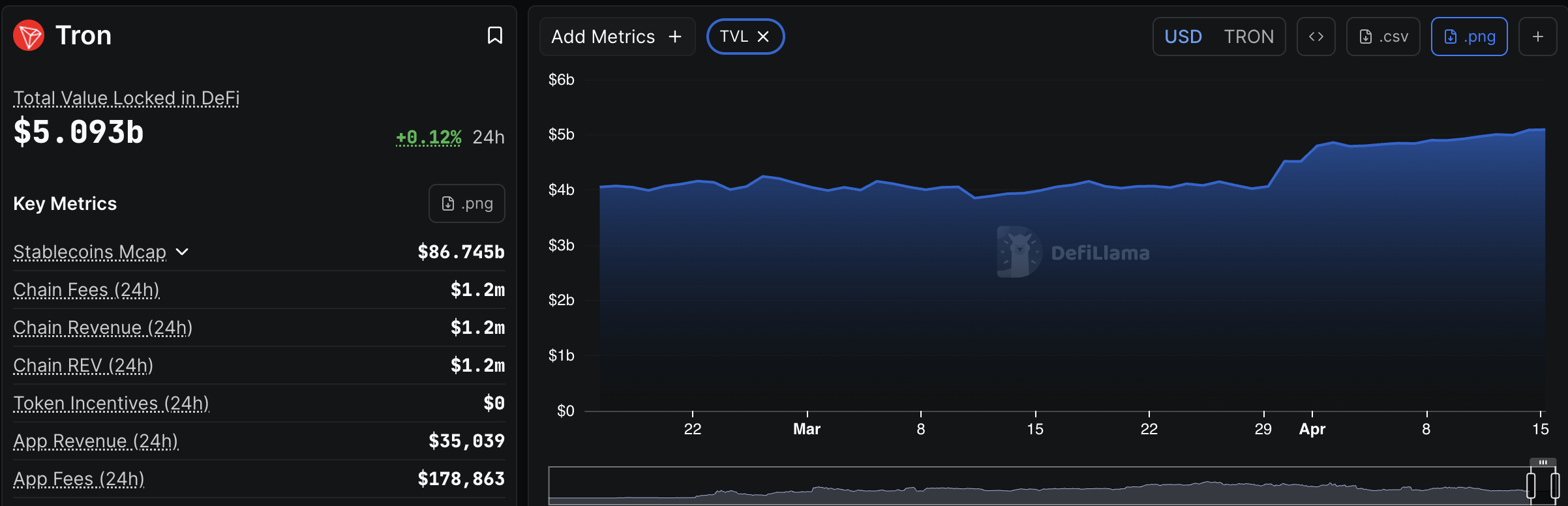Download Key Metrics as .png image

point(466,203)
